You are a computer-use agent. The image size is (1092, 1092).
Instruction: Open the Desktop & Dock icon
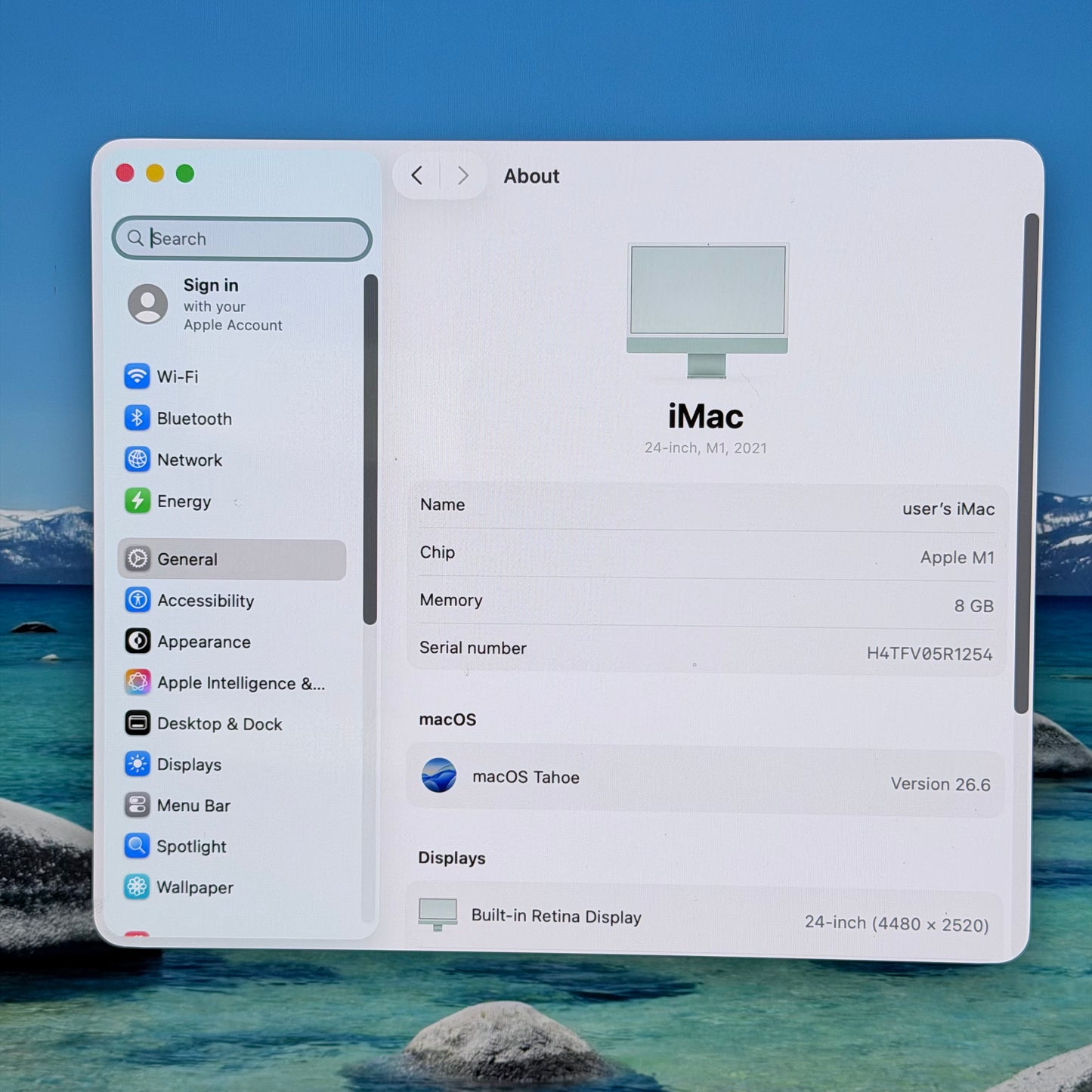(138, 723)
